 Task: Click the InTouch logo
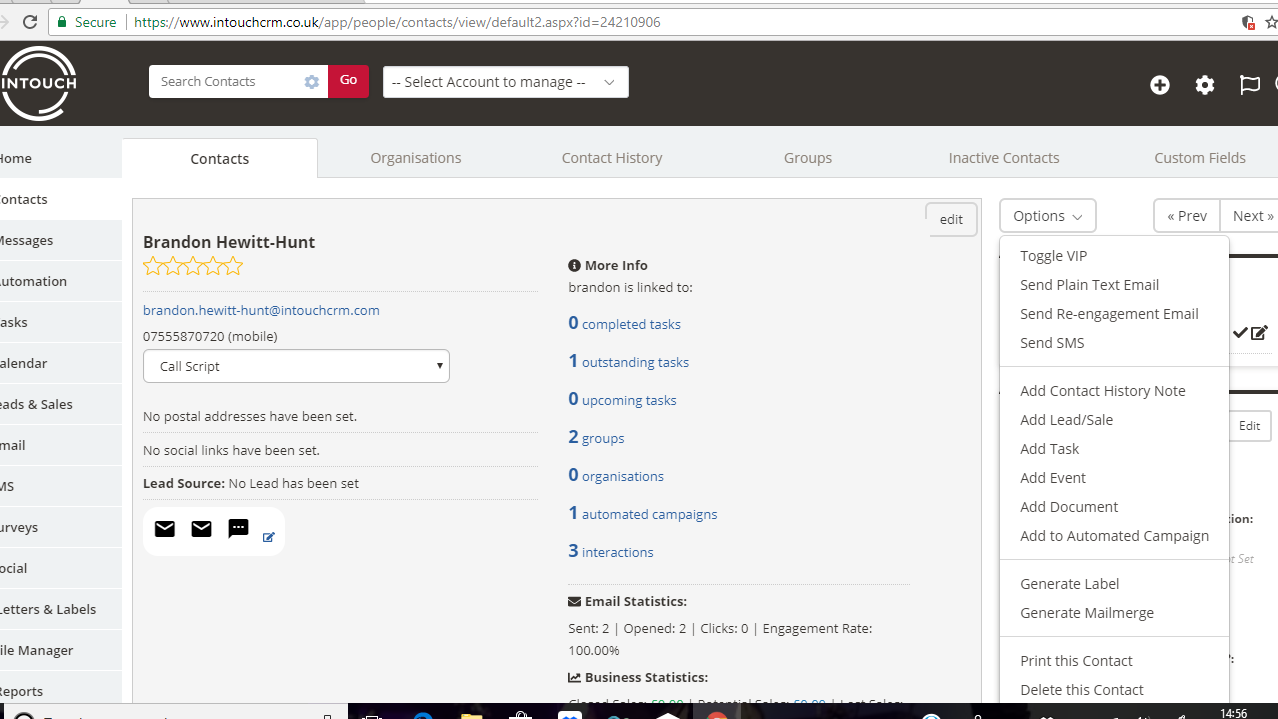pyautogui.click(x=38, y=83)
